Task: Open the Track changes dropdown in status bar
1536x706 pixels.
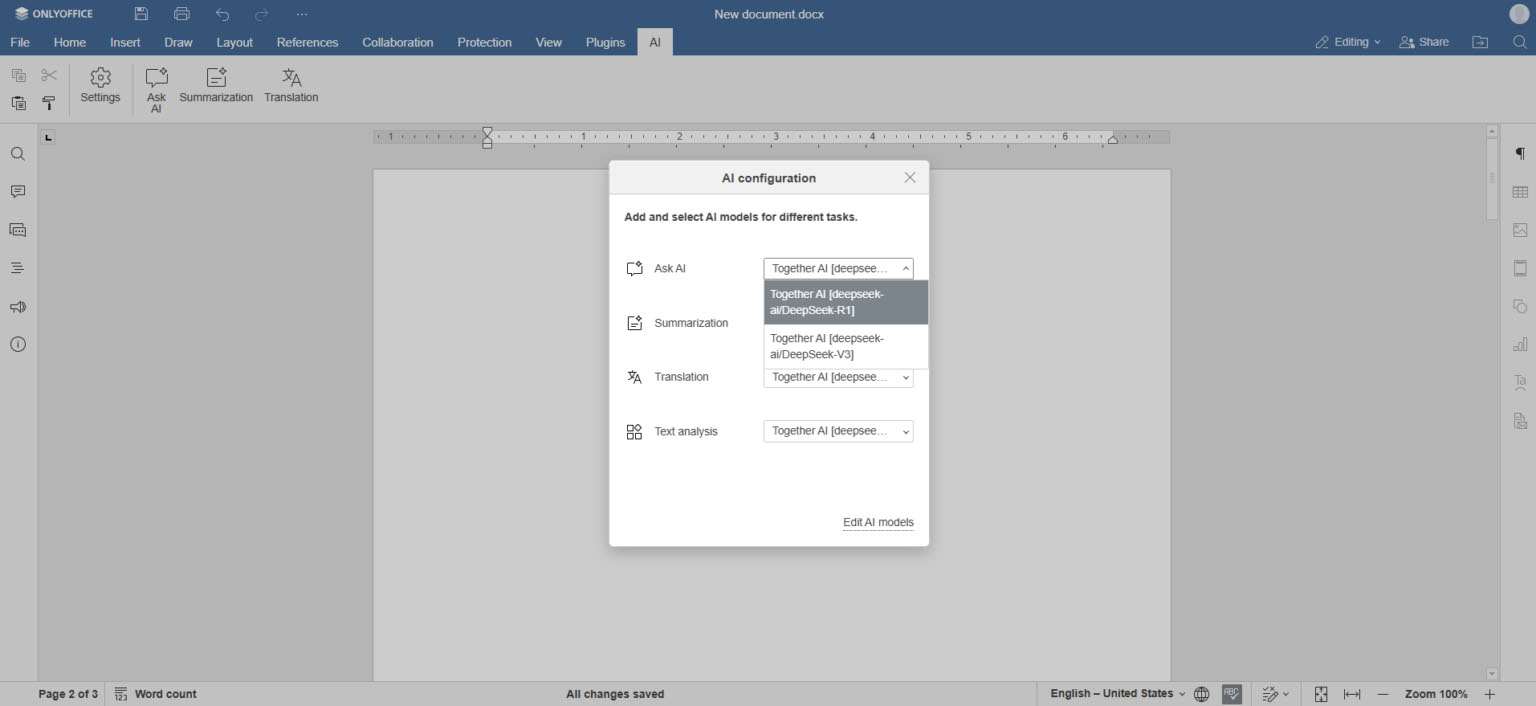Action: pyautogui.click(x=1275, y=694)
